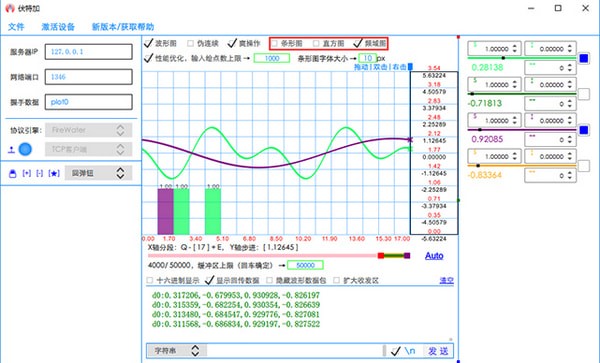The height and width of the screenshot is (363, 600).
Task: Click the 清空 clear link
Action: [x=447, y=280]
